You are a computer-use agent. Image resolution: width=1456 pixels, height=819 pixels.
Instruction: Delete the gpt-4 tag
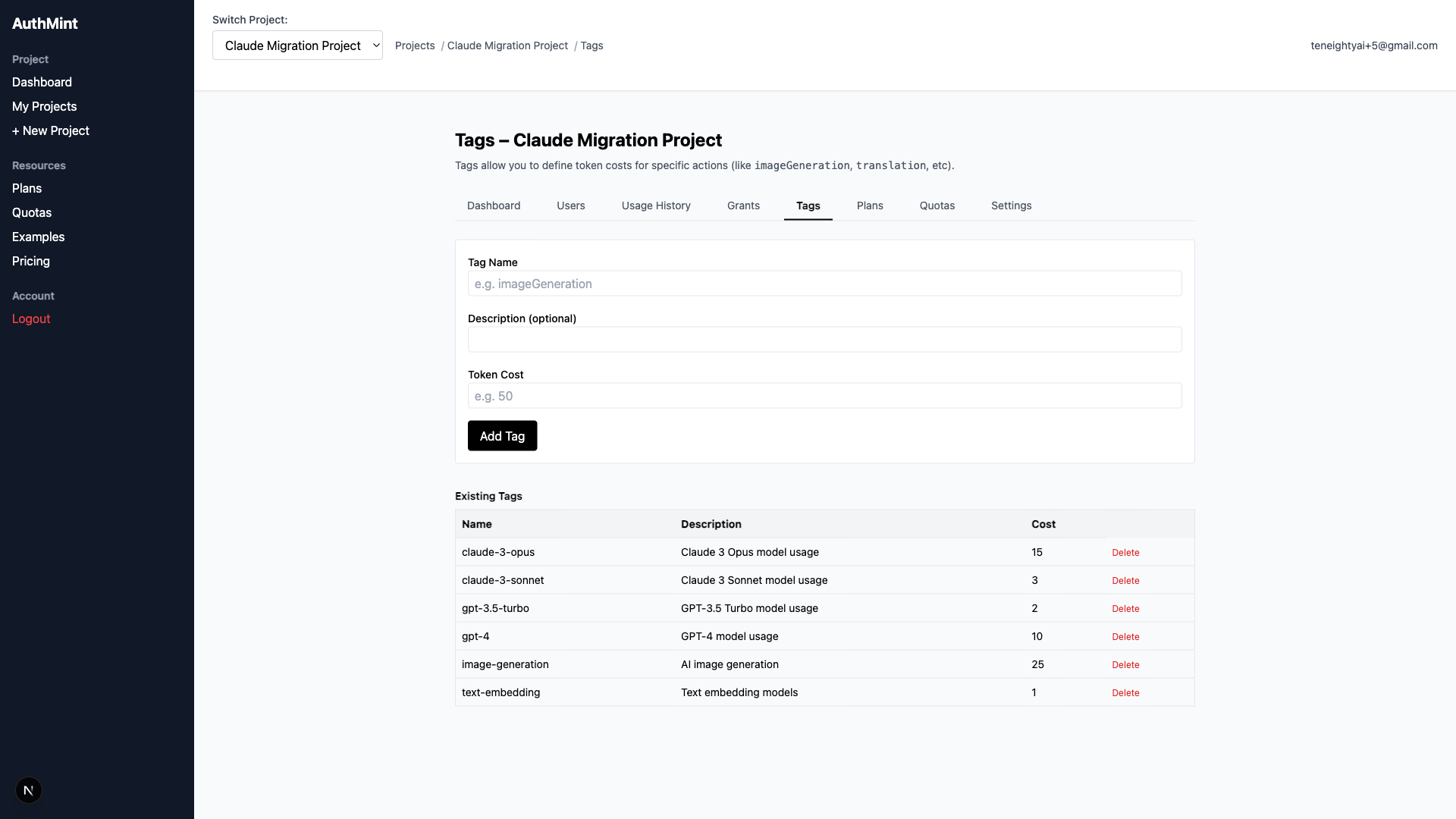click(1125, 637)
